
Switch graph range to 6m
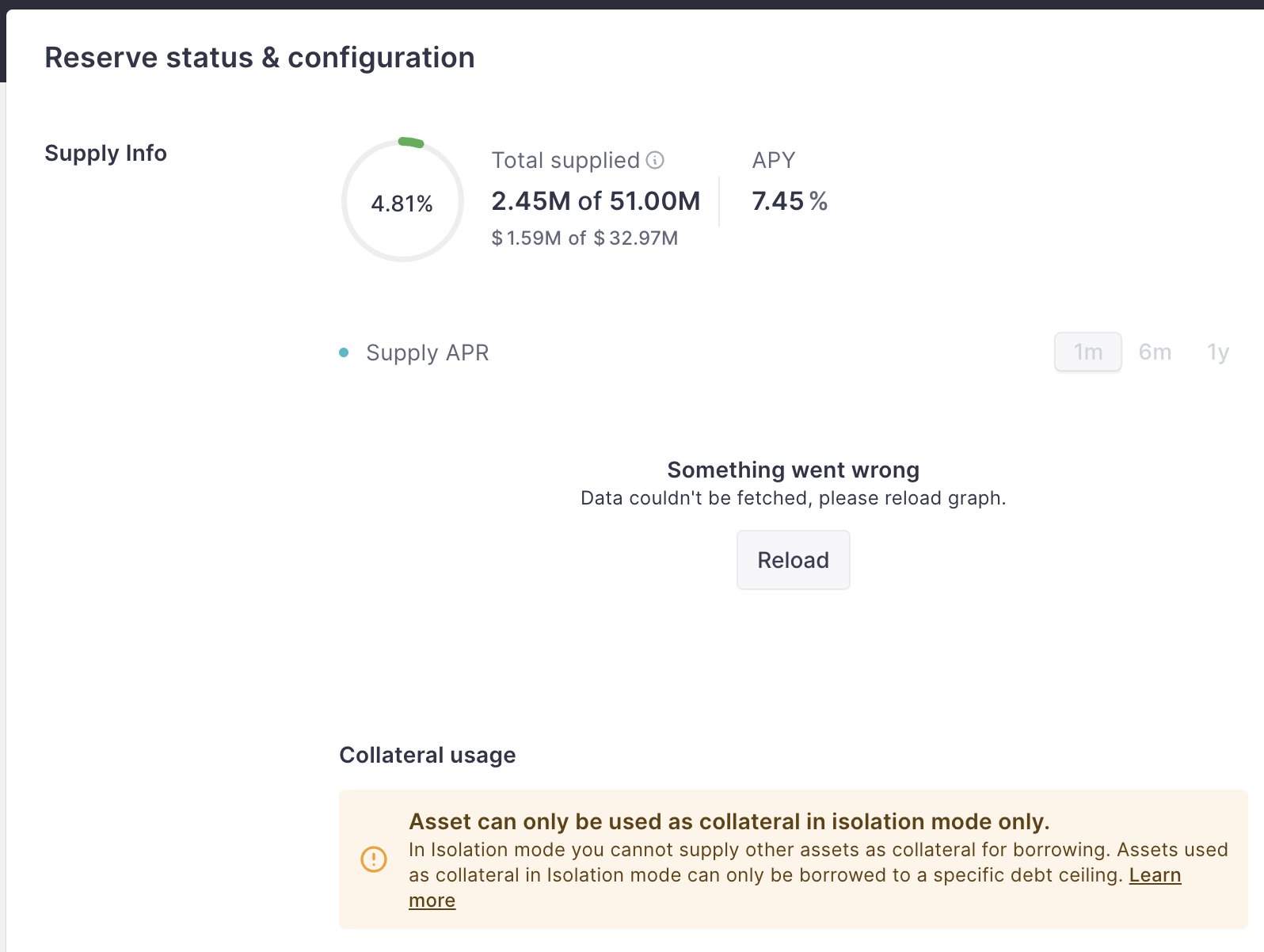pyautogui.click(x=1155, y=352)
